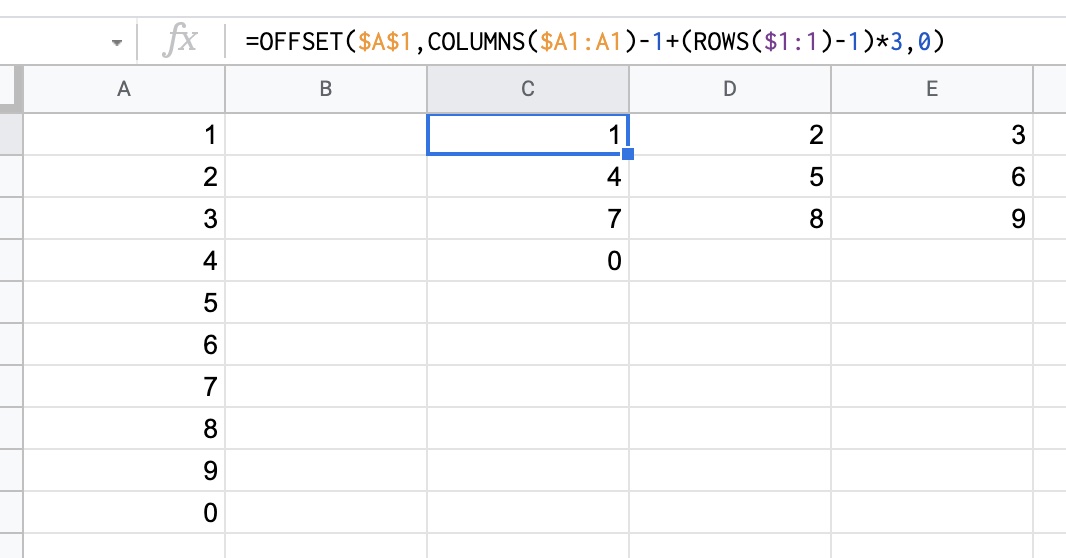Click the select-all corner box
Screen dimensions: 1066x558
tap(12, 89)
